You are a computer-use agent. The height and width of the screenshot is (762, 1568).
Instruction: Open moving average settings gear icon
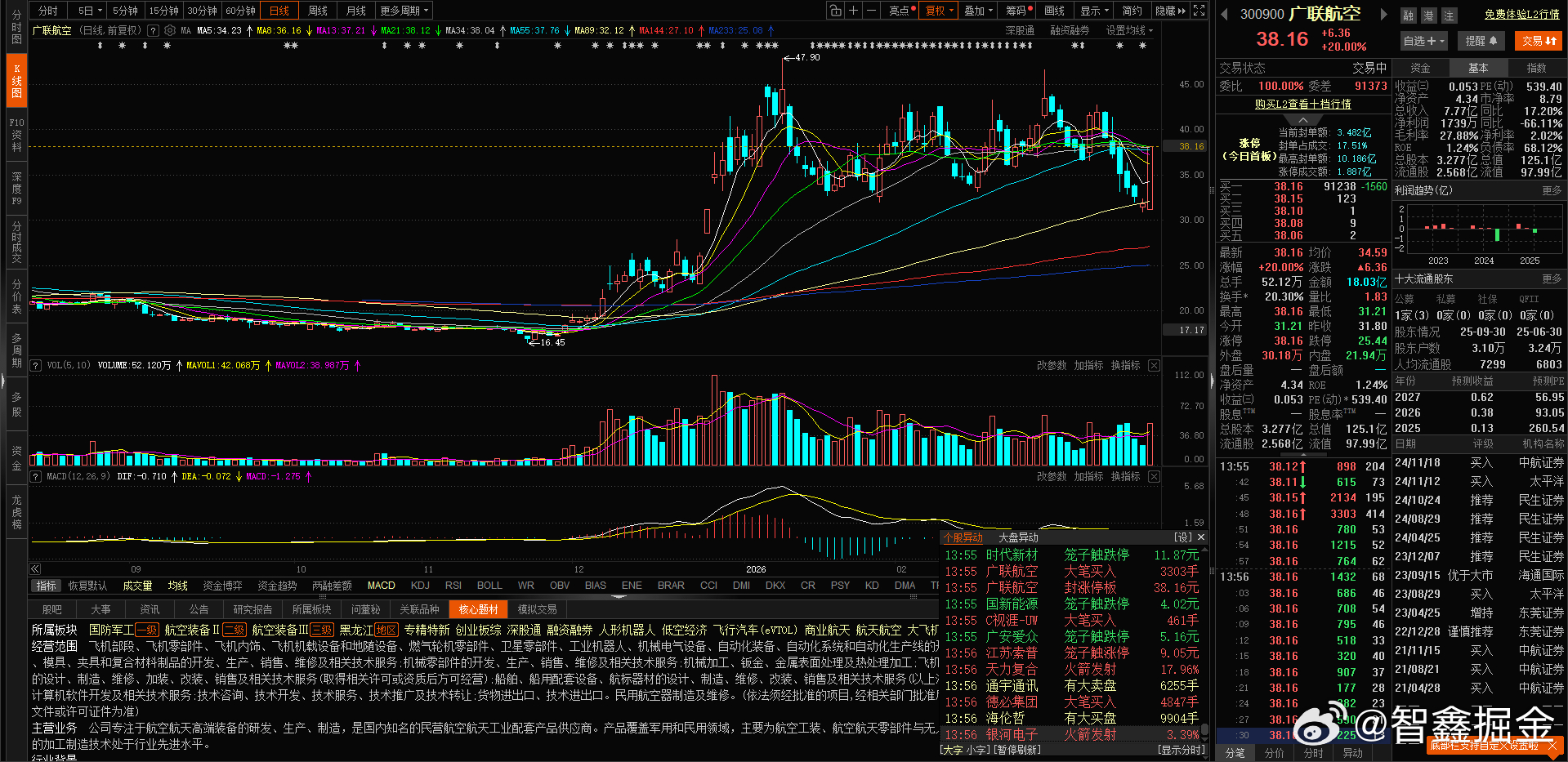coord(170,30)
